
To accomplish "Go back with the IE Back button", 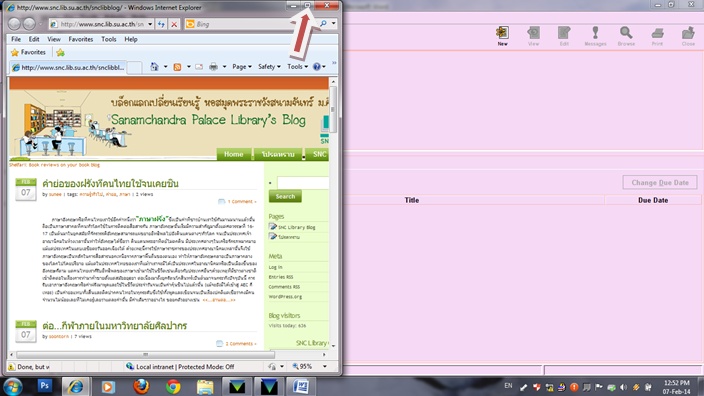I will (x=14, y=24).
